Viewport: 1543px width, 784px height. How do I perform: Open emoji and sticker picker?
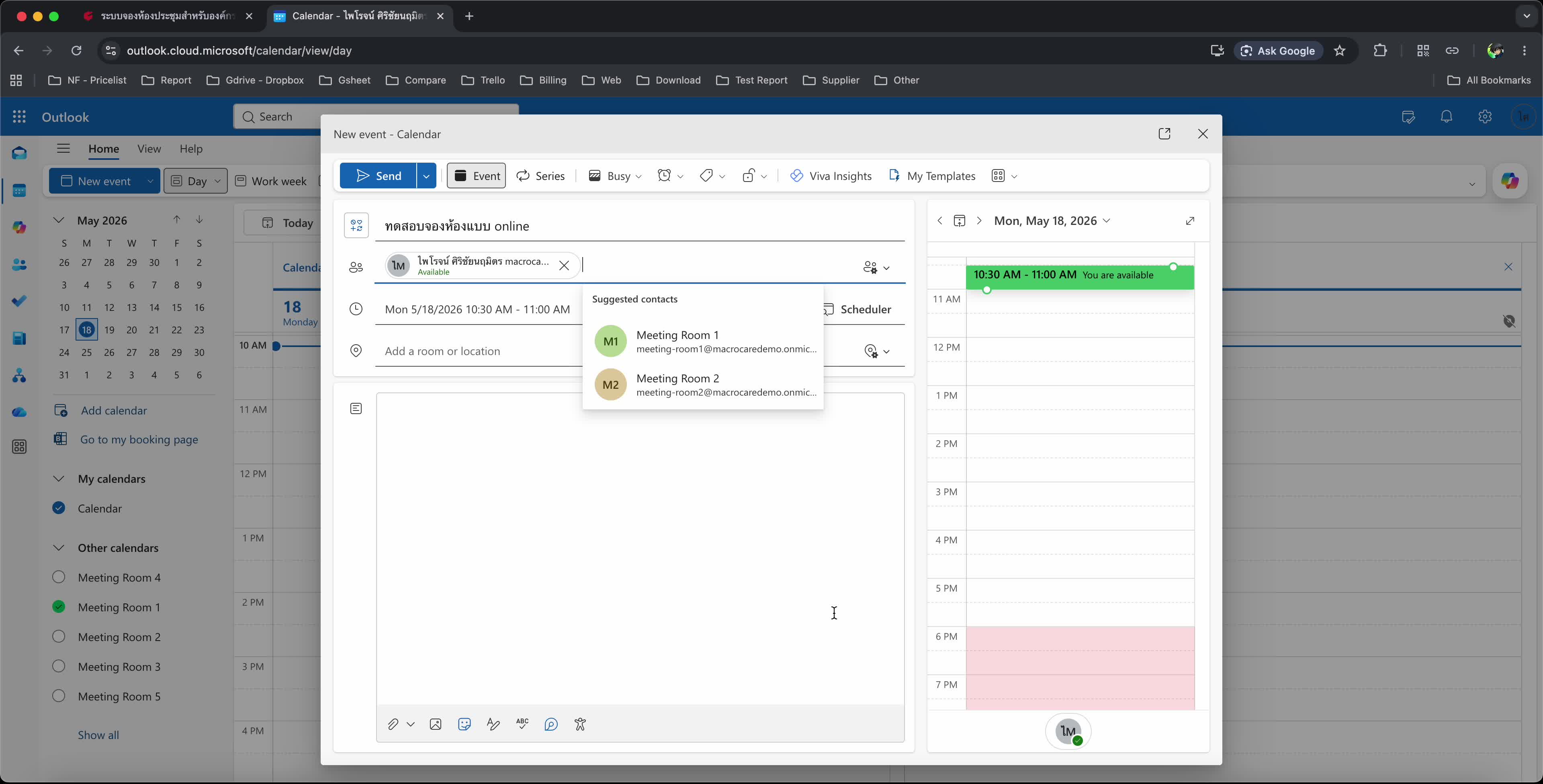(x=464, y=725)
